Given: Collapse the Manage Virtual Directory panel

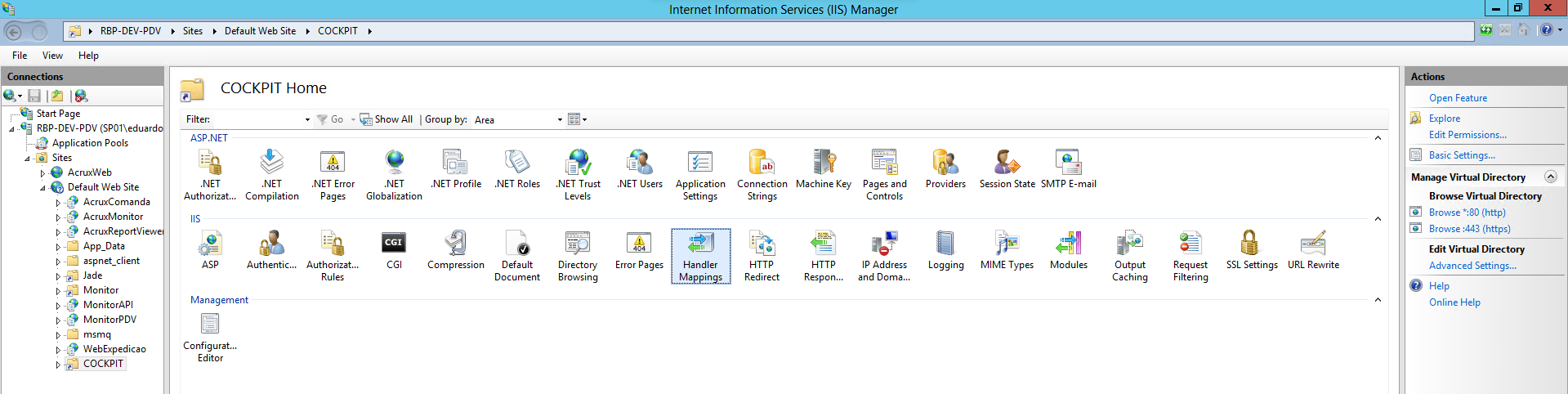Looking at the screenshot, I should coord(1550,177).
